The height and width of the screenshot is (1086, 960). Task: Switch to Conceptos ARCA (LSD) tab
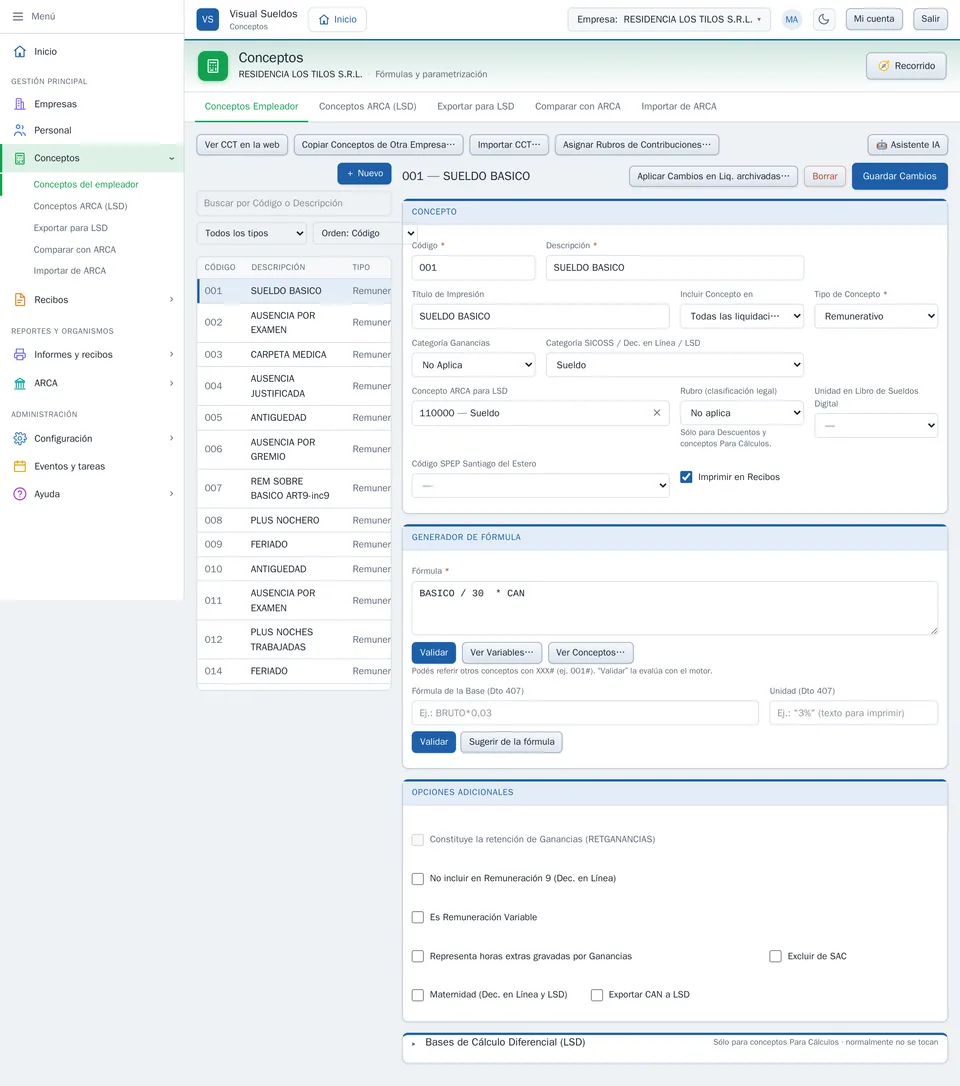368,107
